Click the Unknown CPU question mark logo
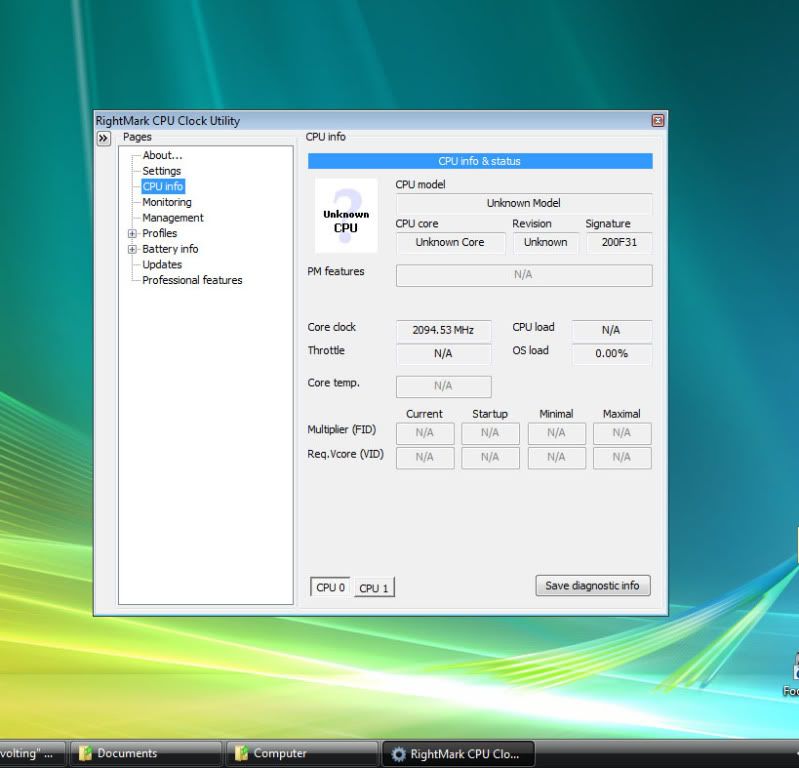The height and width of the screenshot is (768, 799). click(346, 215)
